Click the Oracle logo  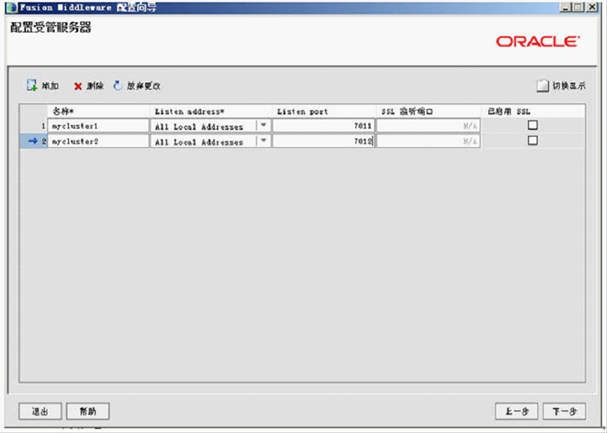[x=537, y=42]
